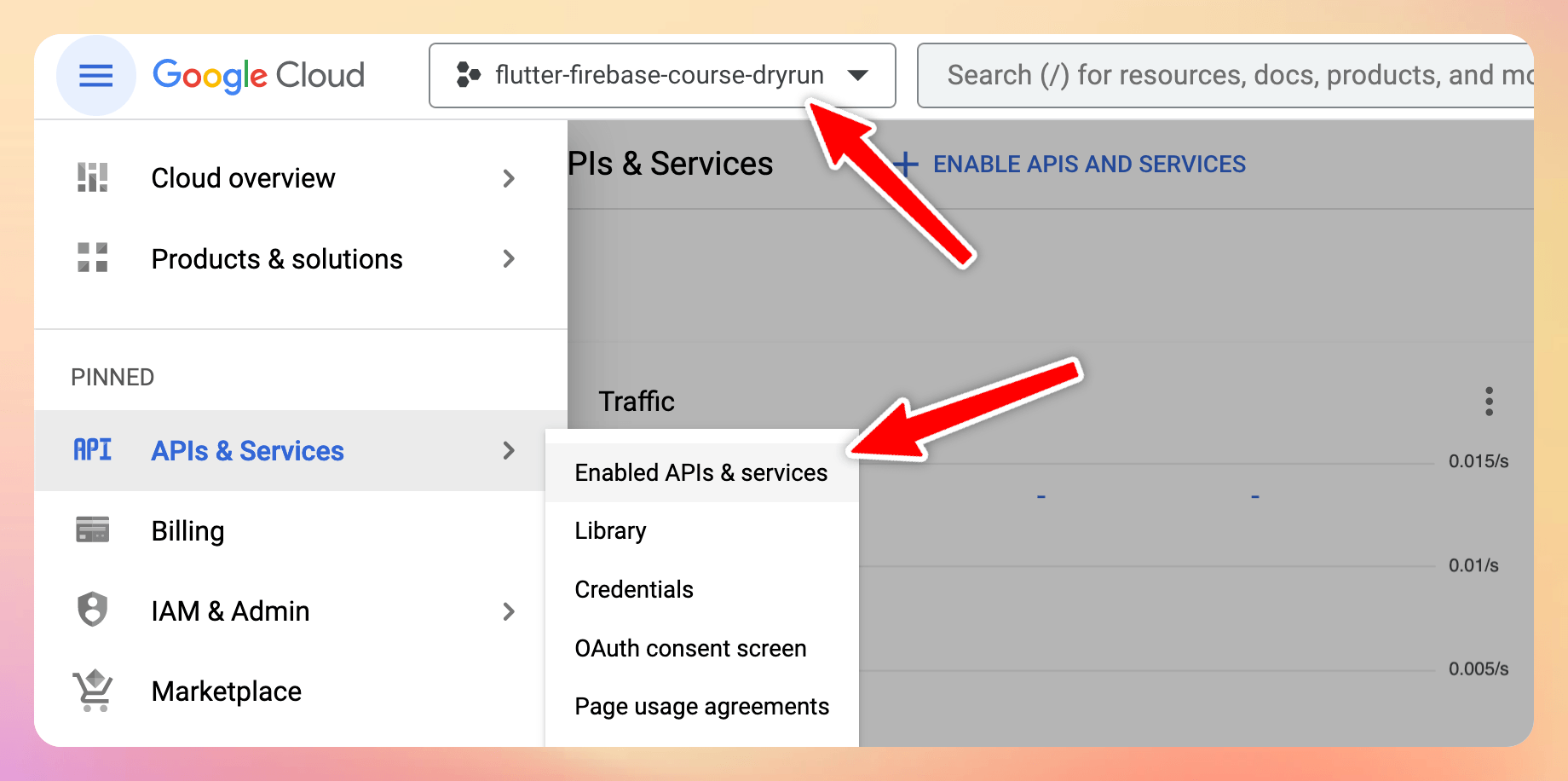Viewport: 1568px width, 781px height.
Task: Click the Cloud overview dashboard icon
Action: (92, 177)
